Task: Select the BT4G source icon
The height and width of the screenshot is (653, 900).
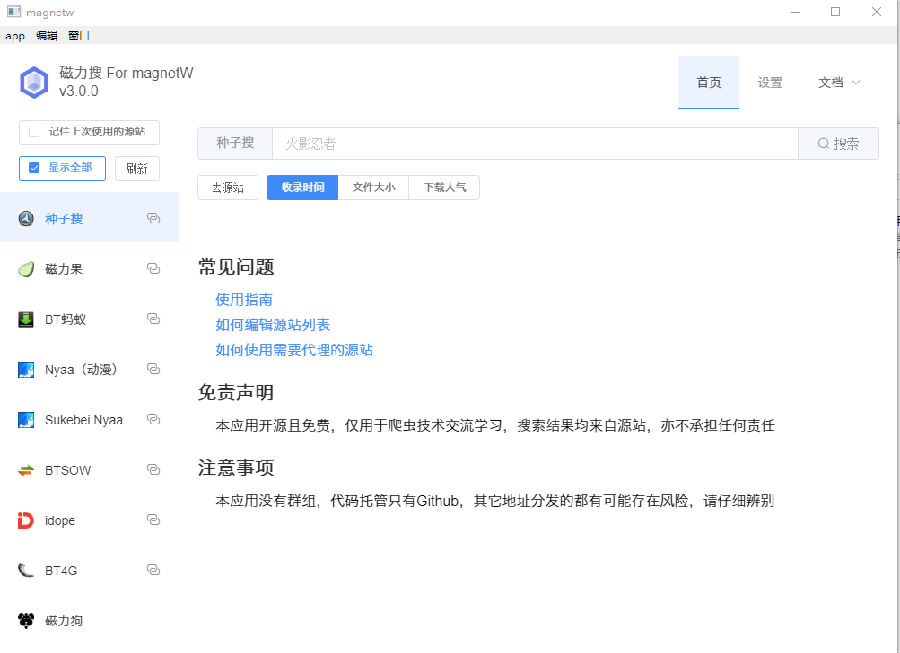Action: click(26, 570)
